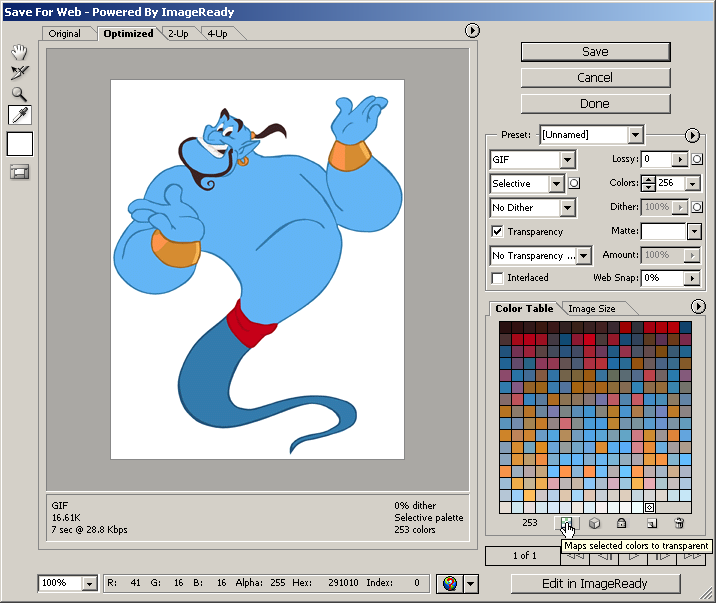Viewport: 716px width, 603px height.
Task: Click the genie image in preview
Action: pyautogui.click(x=258, y=269)
